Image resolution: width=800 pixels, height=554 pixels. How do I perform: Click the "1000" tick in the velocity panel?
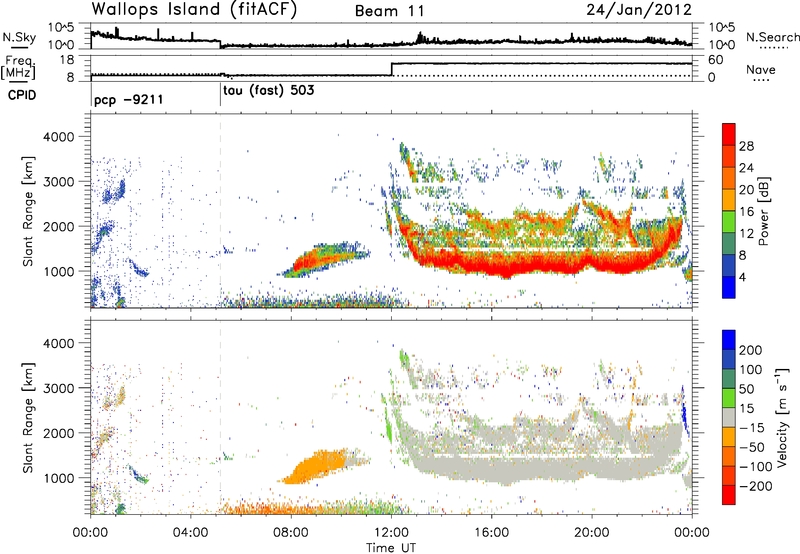[x=59, y=478]
